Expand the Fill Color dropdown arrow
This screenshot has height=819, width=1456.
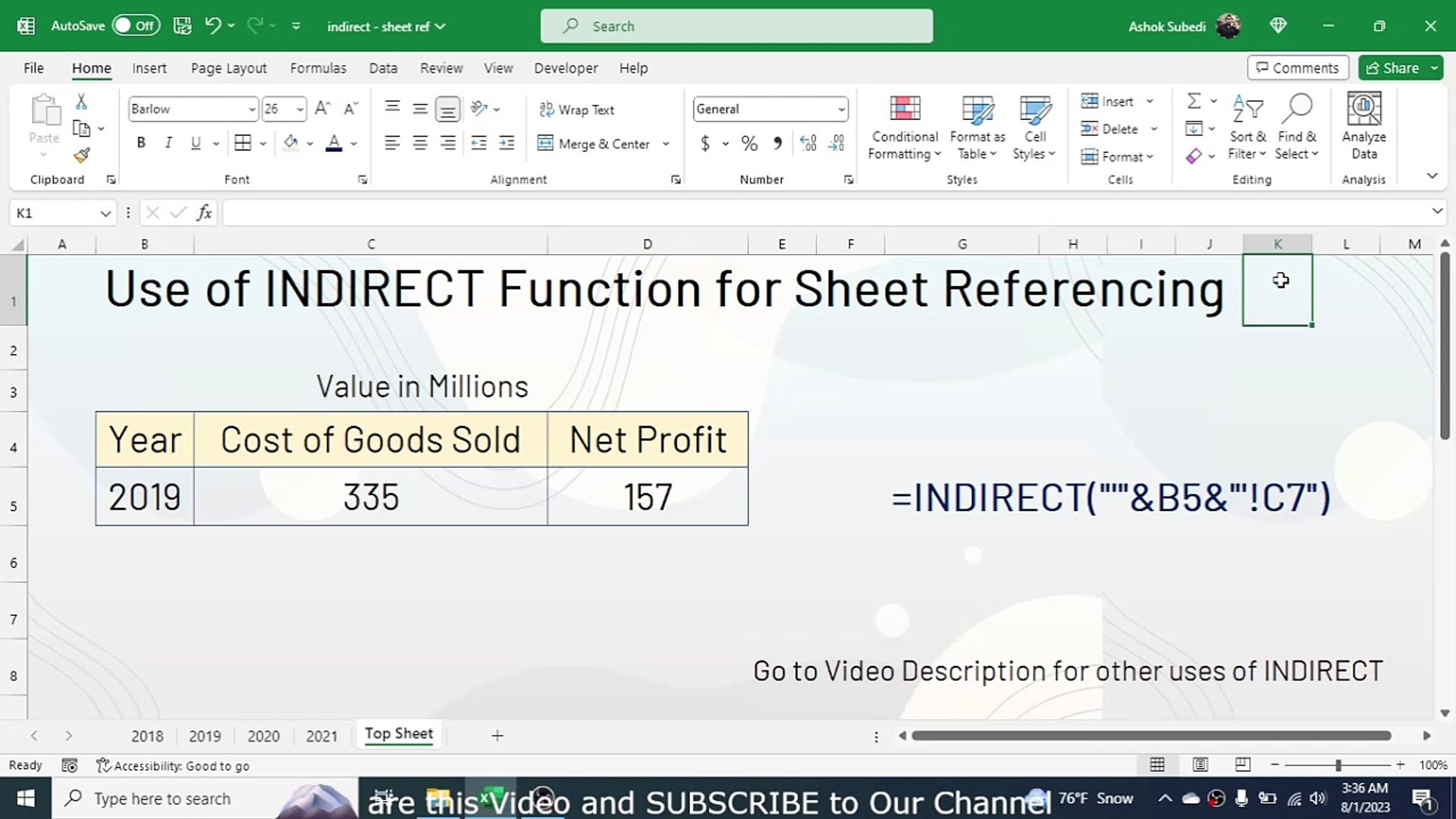308,143
